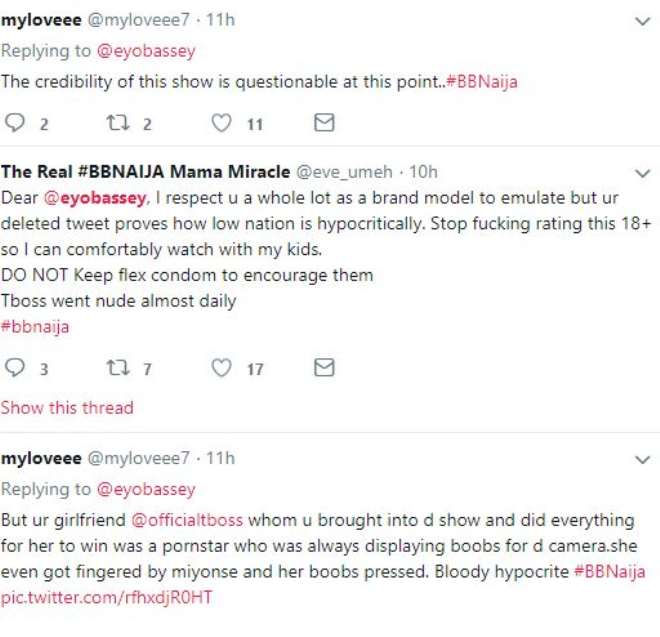Click the lowercase #bbnaija hashtag

(35, 327)
